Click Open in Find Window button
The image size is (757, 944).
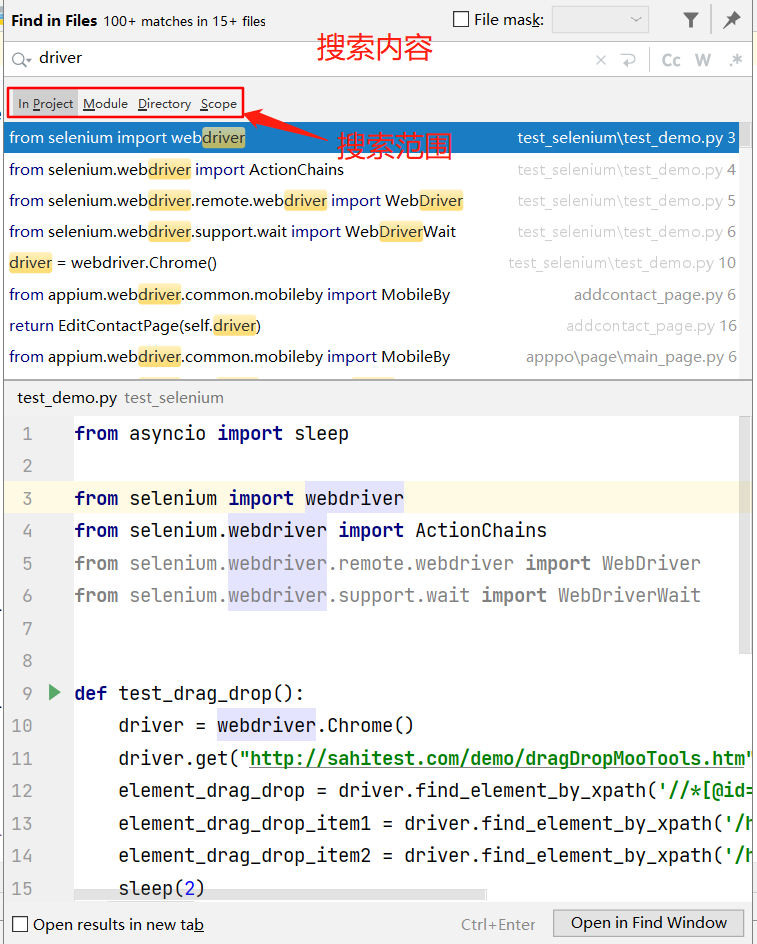(649, 923)
